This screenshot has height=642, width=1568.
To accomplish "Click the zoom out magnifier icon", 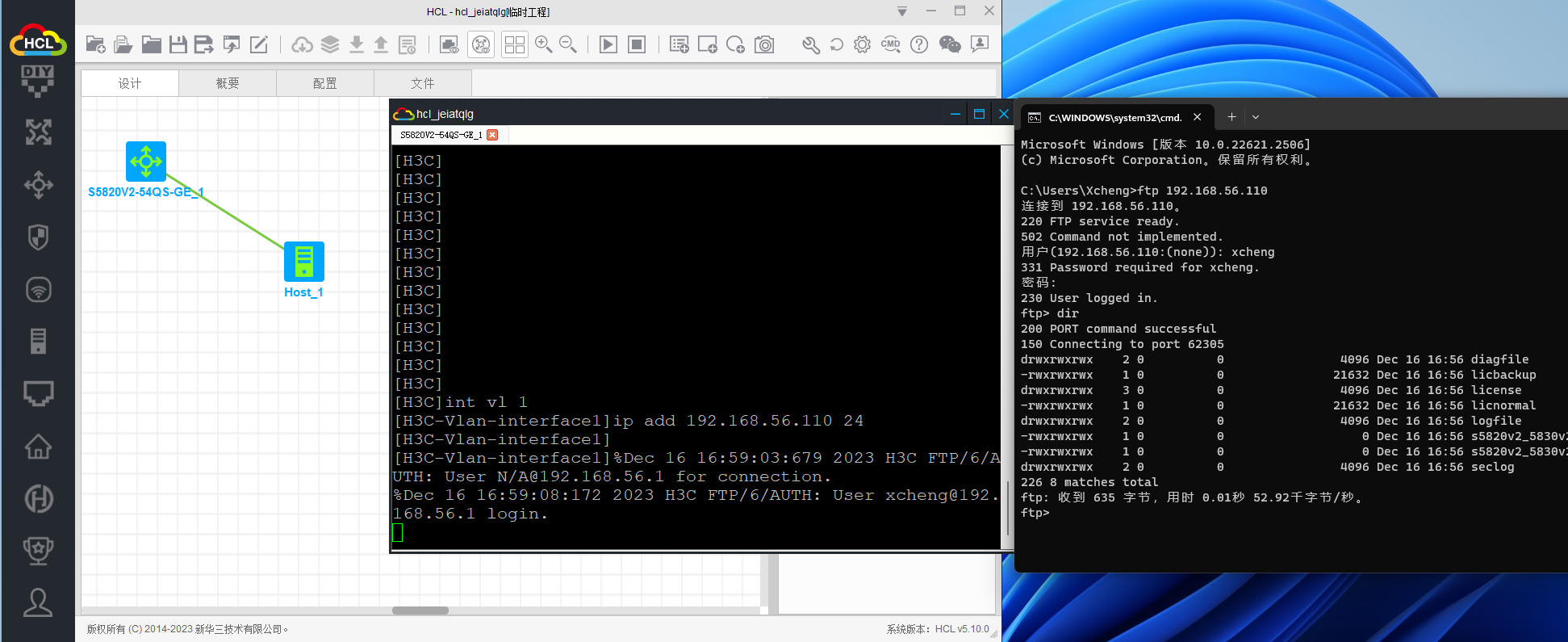I will point(568,44).
